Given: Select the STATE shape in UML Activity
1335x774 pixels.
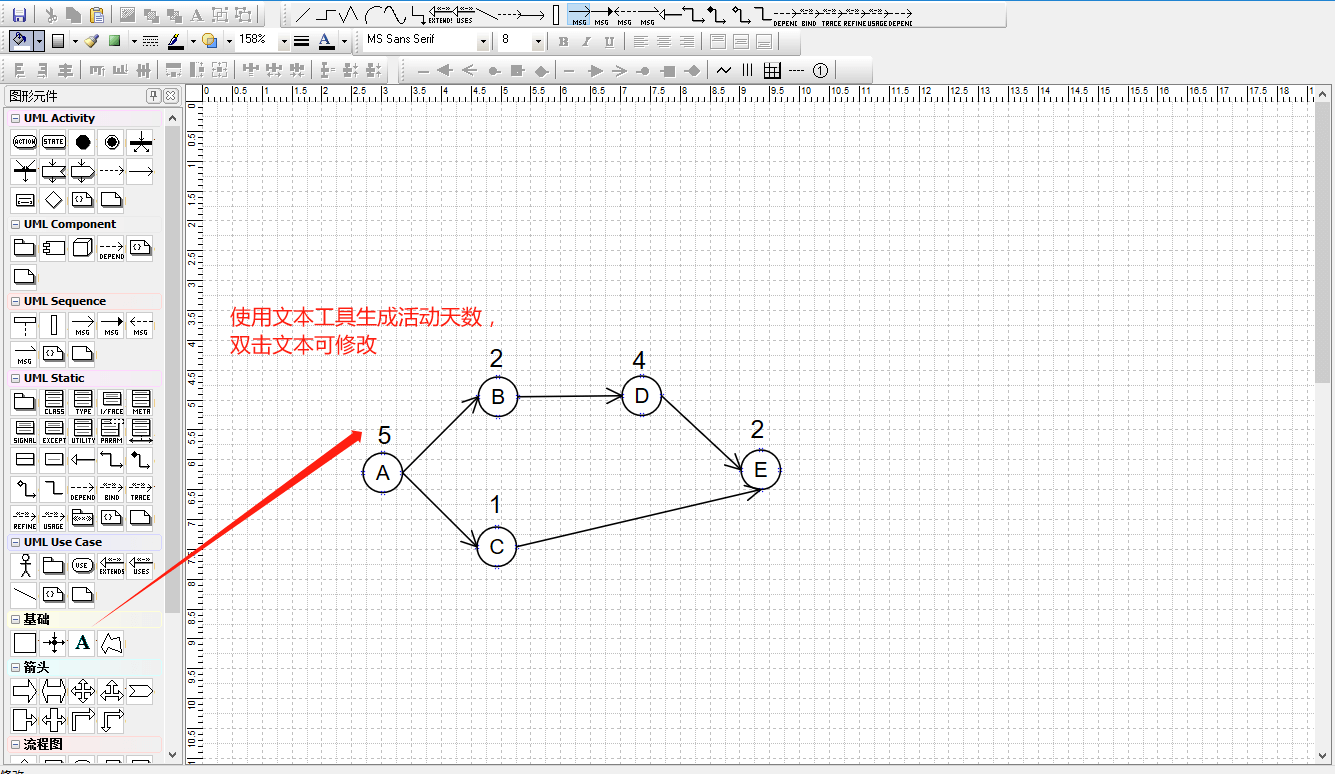Looking at the screenshot, I should (53, 141).
